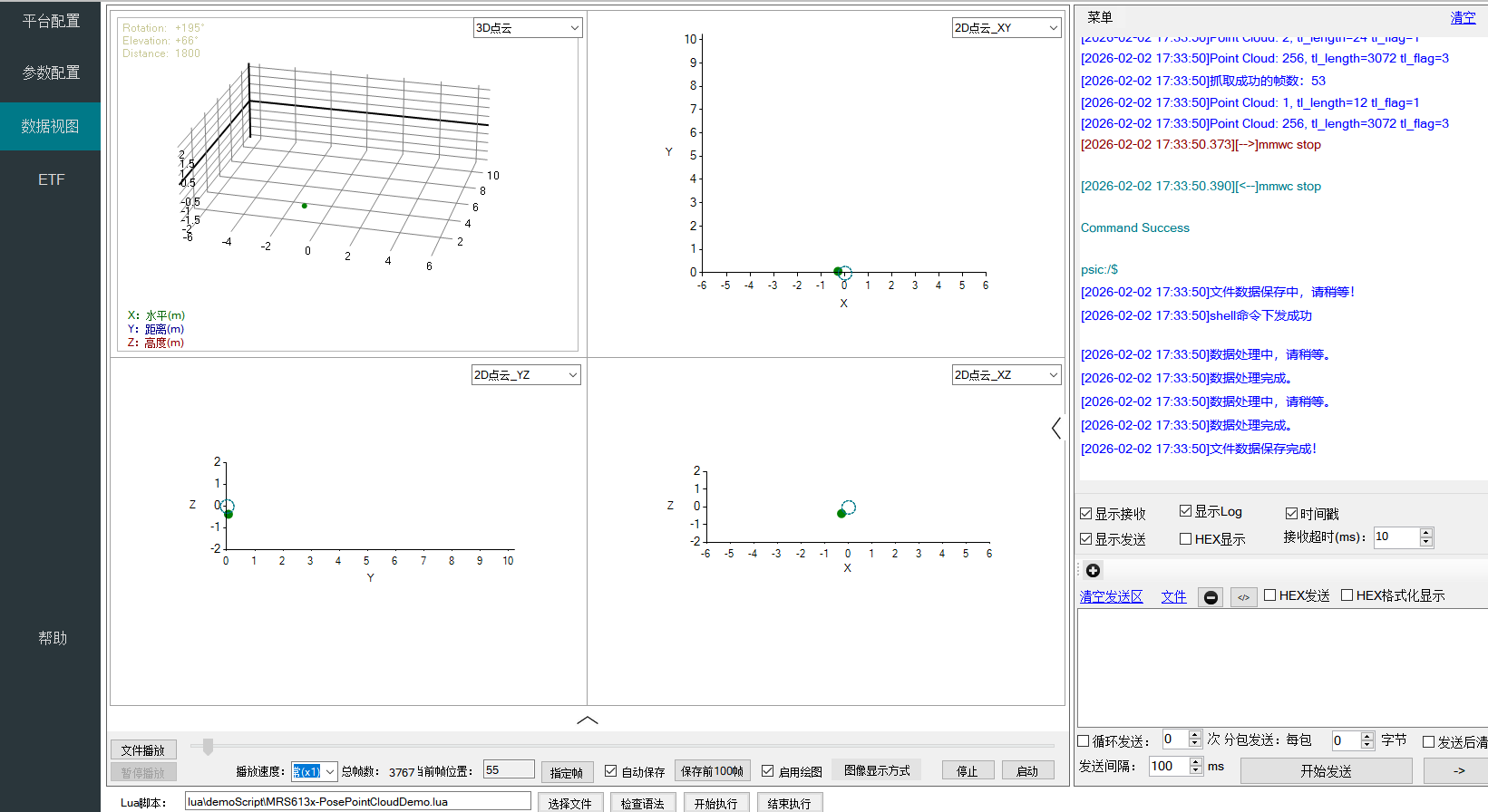Viewport: 1488px width, 812px height.
Task: Increase the 分包发送 byte count stepper
Action: (x=1367, y=736)
